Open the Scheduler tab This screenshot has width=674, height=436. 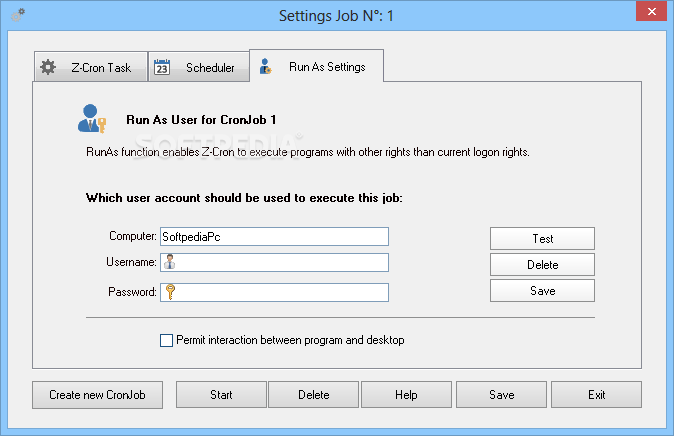coord(199,67)
